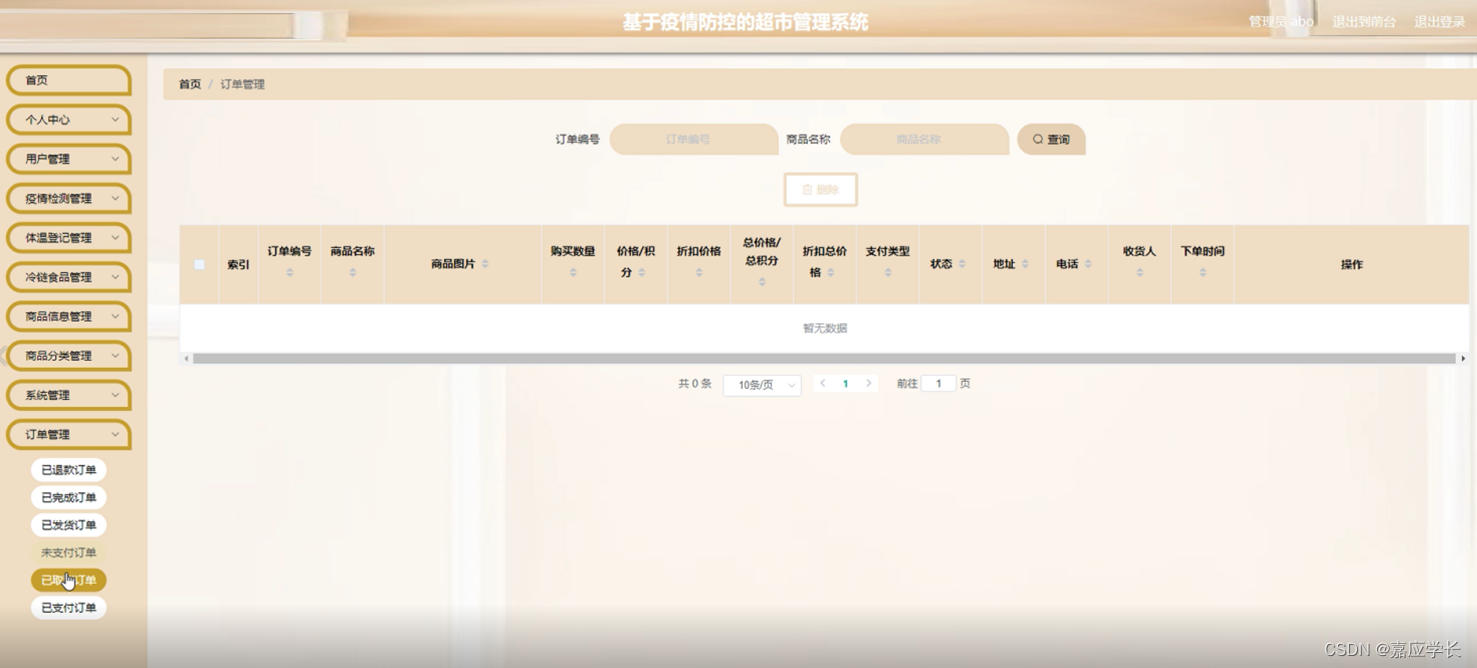Click the trash icon on 删除 button
Image resolution: width=1477 pixels, height=668 pixels.
pyautogui.click(x=808, y=190)
